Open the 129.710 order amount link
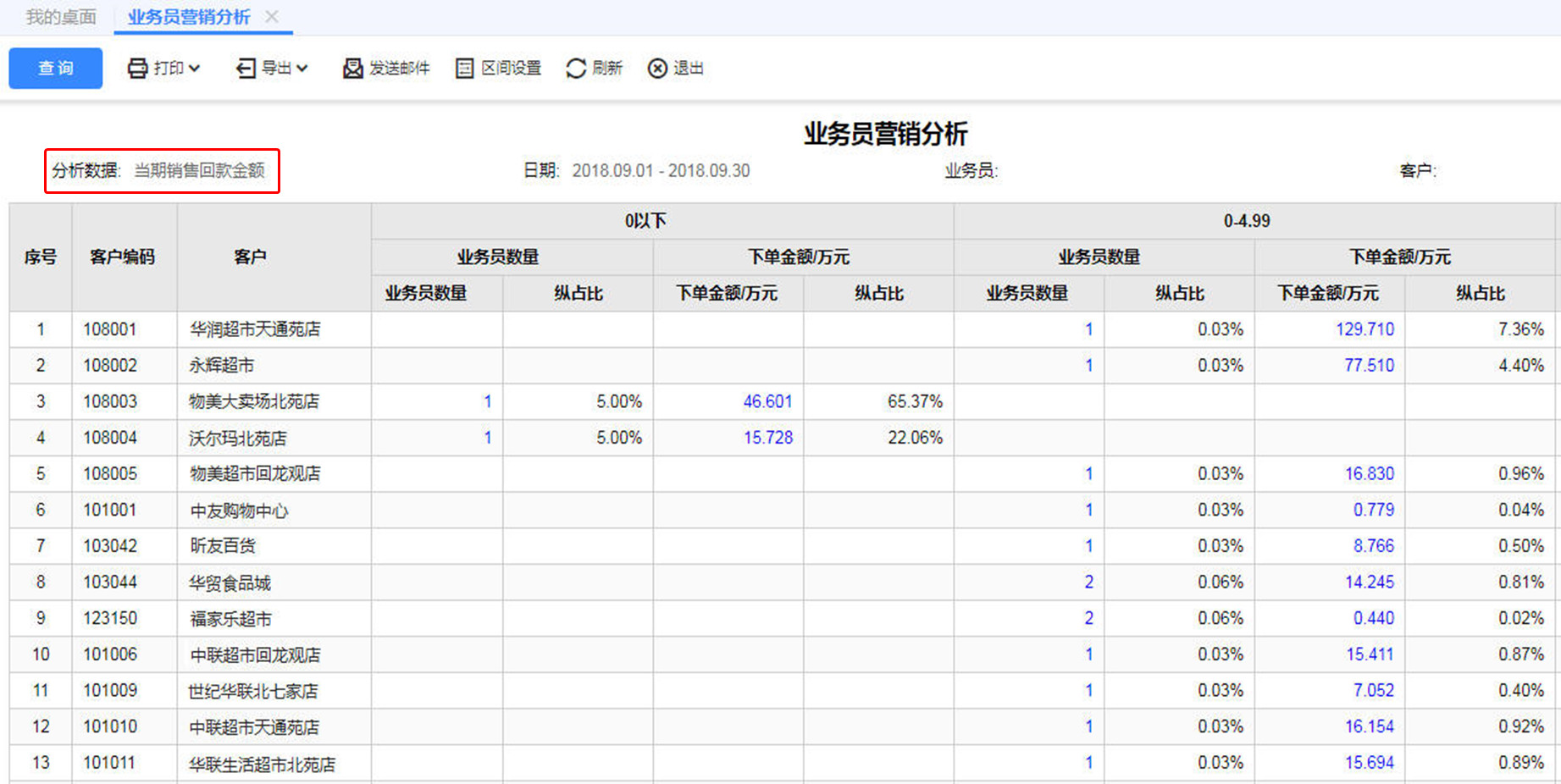 point(1364,329)
